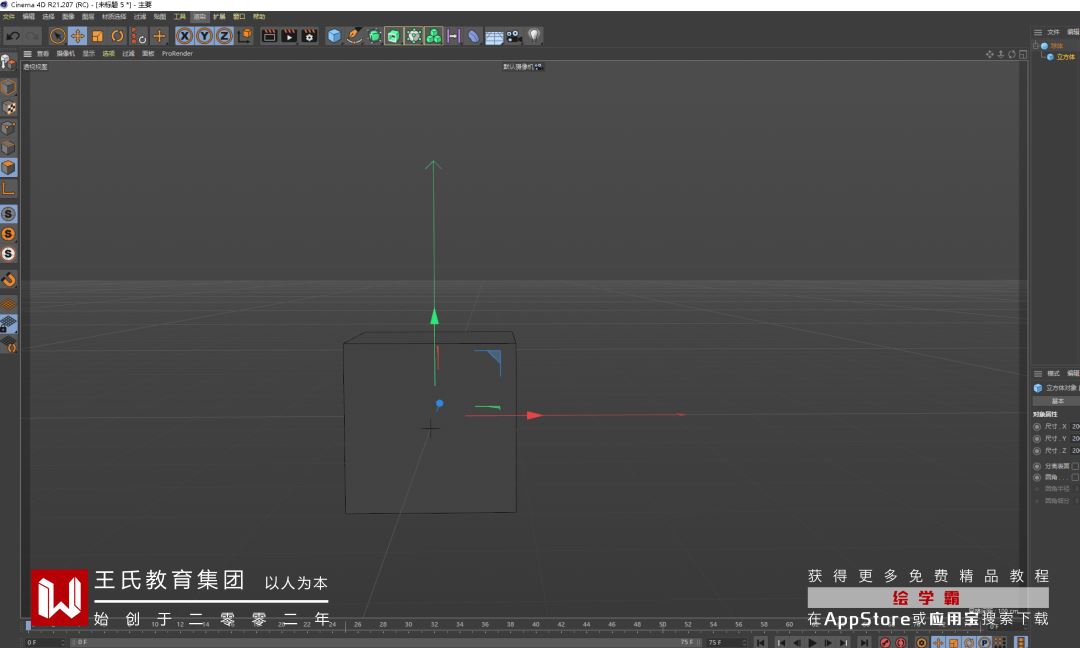1080x648 pixels.
Task: Toggle the X axis lock
Action: [x=184, y=36]
